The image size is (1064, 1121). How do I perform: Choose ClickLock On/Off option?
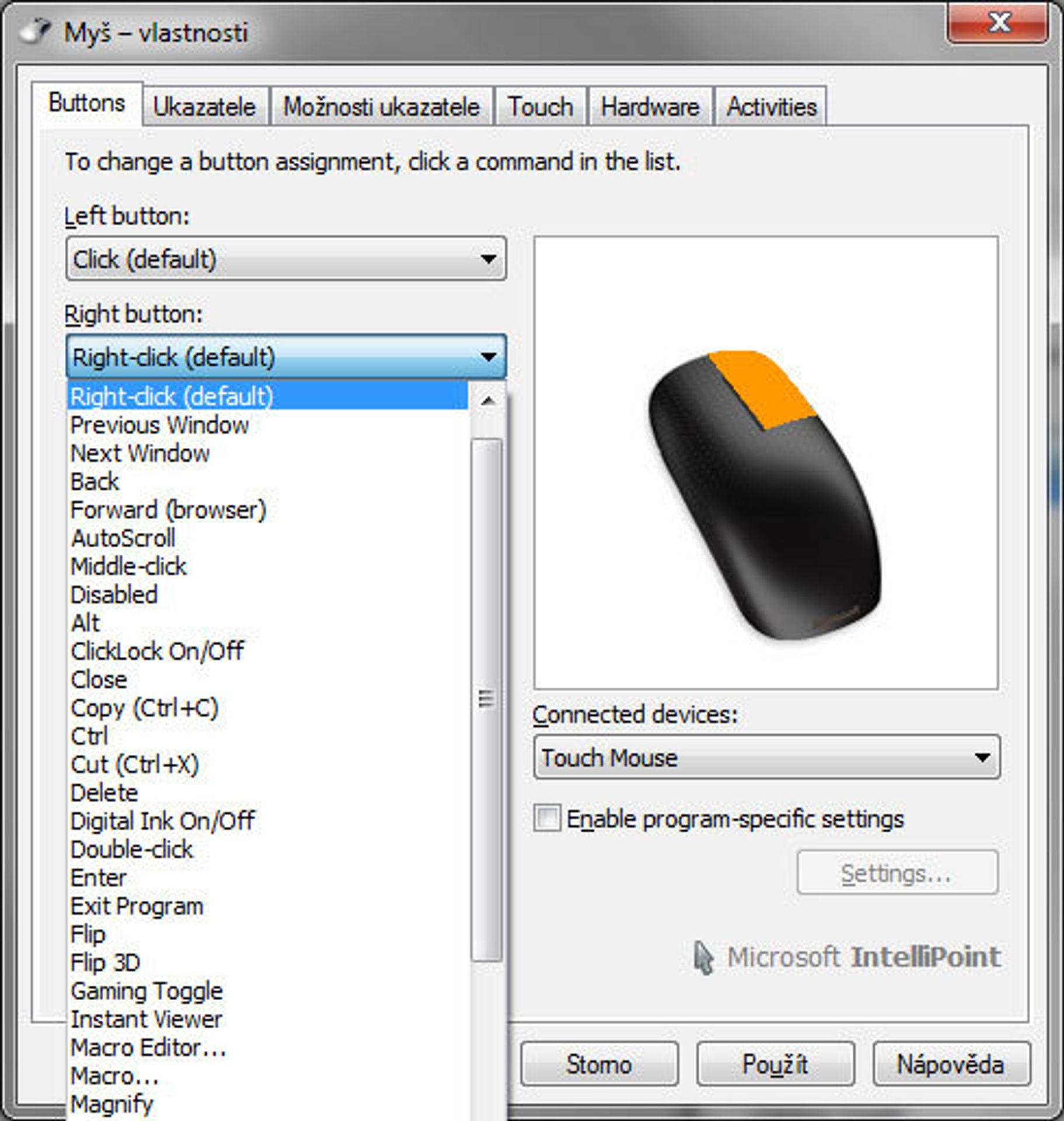pos(268,651)
